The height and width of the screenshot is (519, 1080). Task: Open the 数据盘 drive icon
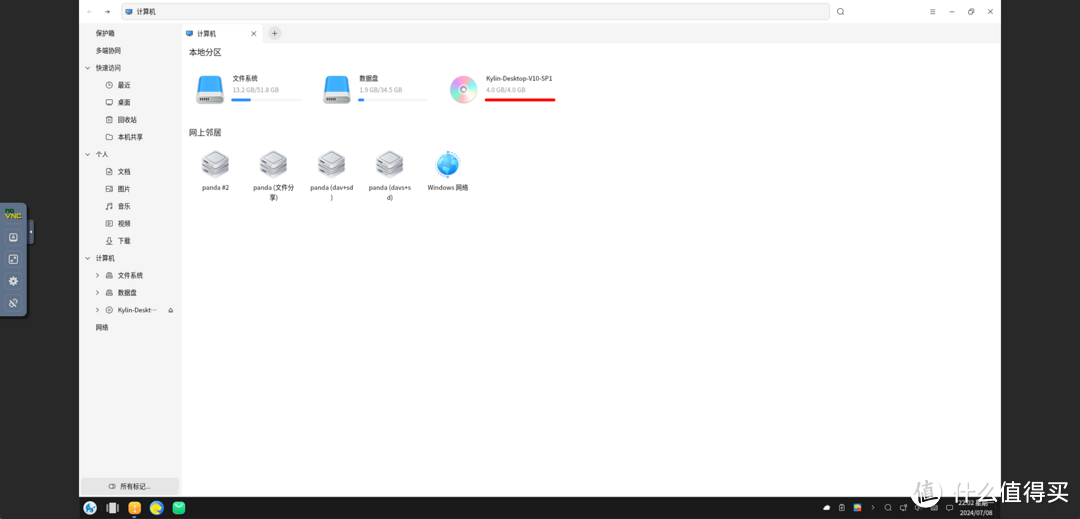(337, 89)
